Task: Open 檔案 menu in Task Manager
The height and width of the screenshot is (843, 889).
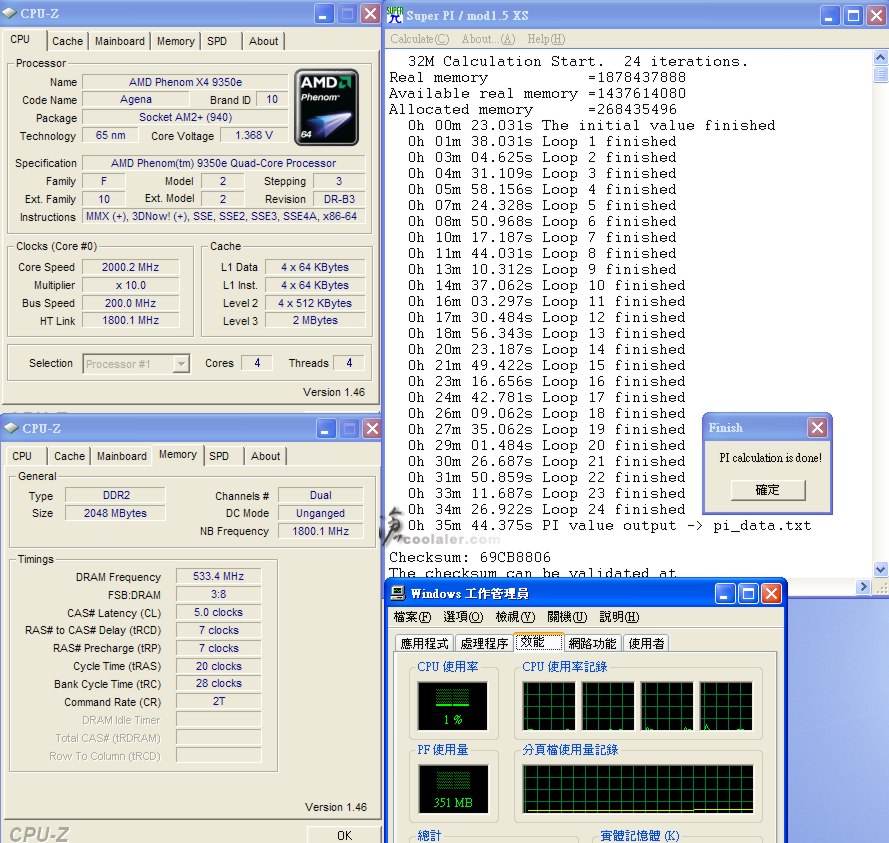Action: coord(413,617)
